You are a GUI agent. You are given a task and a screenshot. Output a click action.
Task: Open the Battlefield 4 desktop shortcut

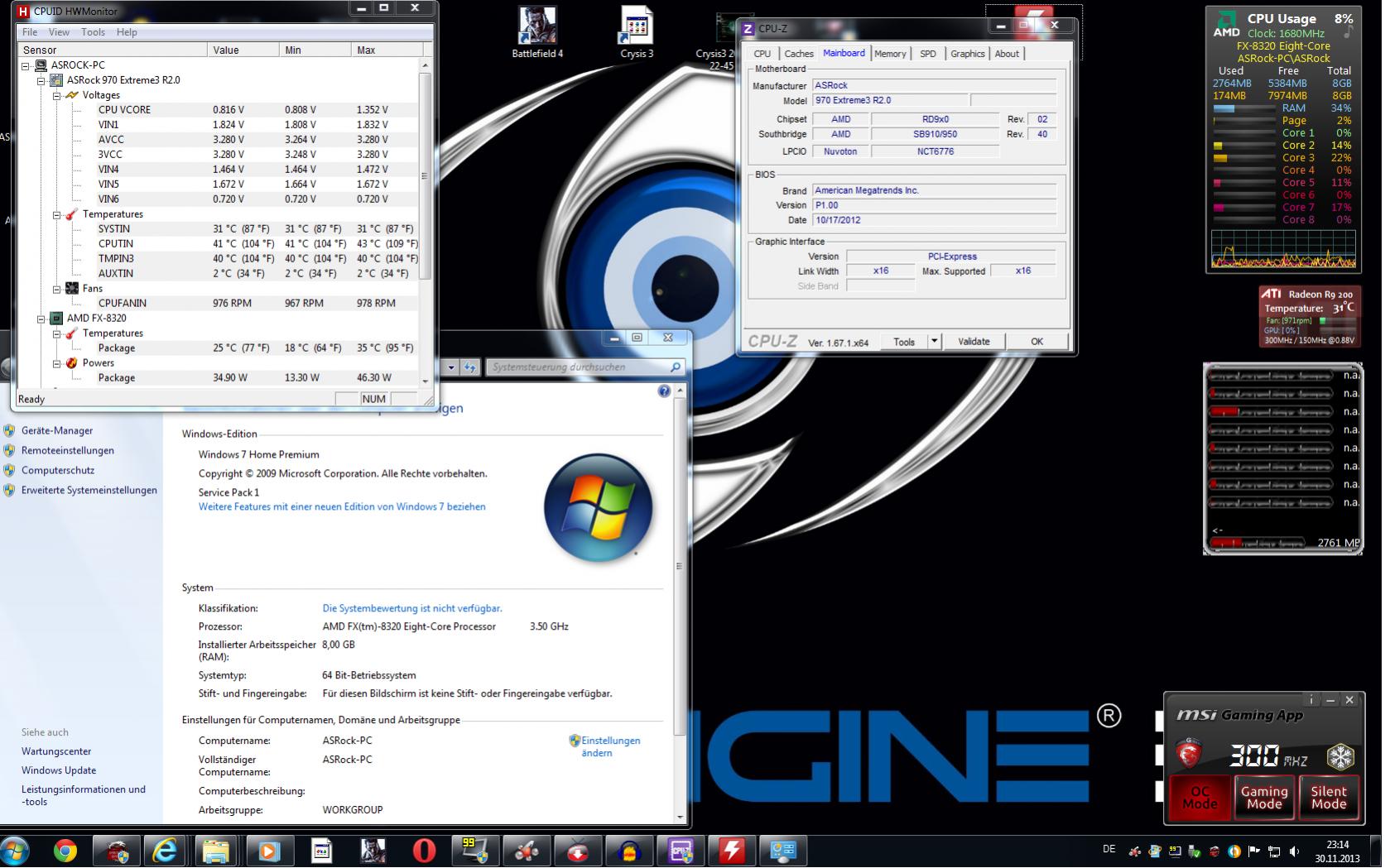coord(537,33)
